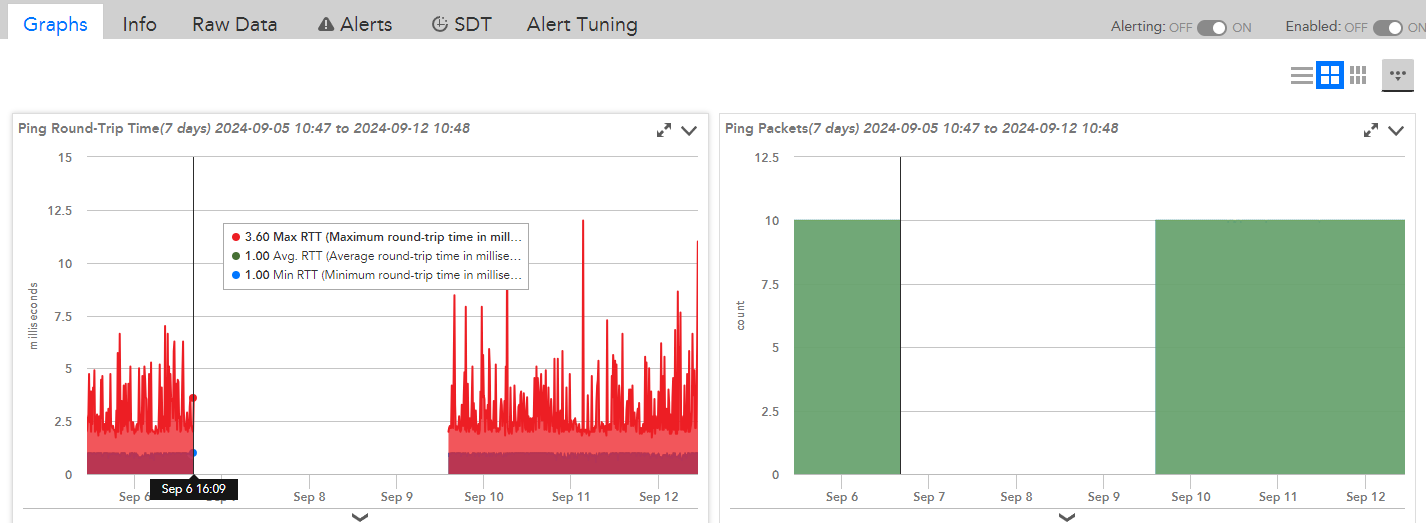Click the Ping Round-Trip Time graph title
The width and height of the screenshot is (1426, 523).
point(89,128)
